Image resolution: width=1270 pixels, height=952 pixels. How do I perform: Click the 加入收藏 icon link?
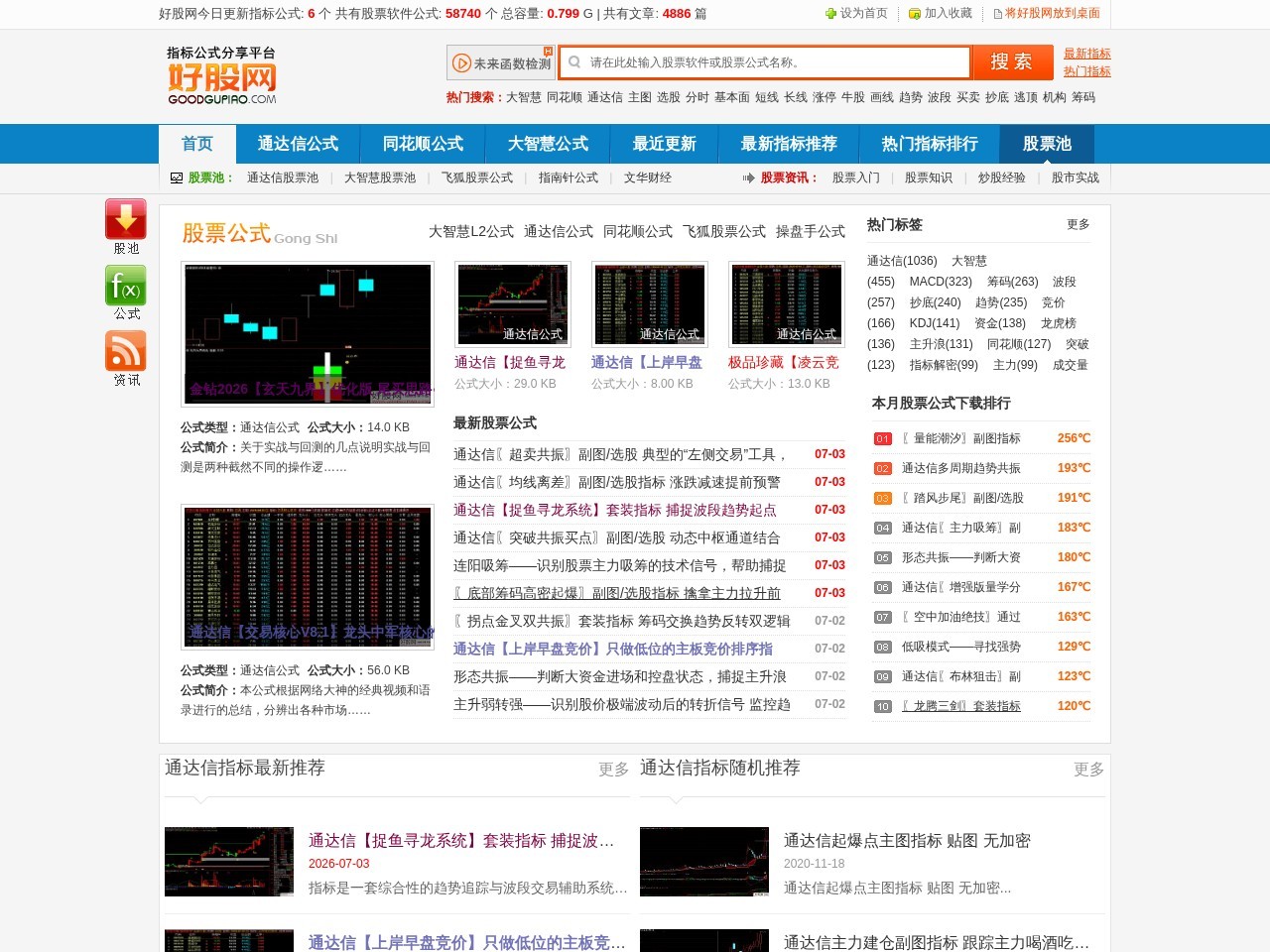941,14
